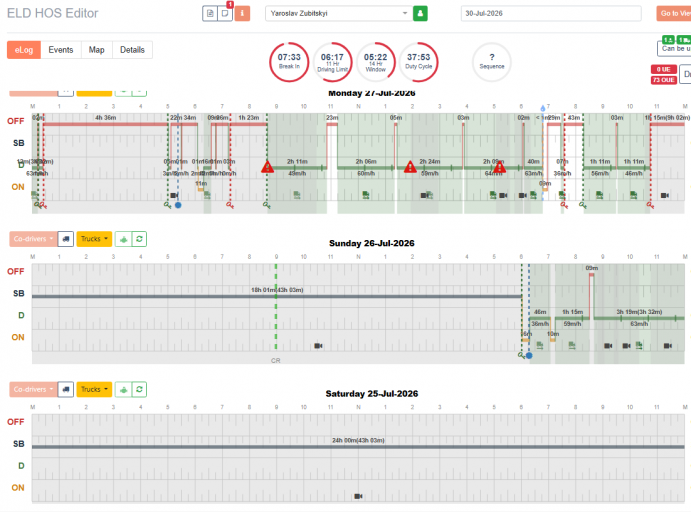691x512 pixels.
Task: Expand Trucks dropdown for Saturday 25-Jul-2026
Action: point(94,389)
